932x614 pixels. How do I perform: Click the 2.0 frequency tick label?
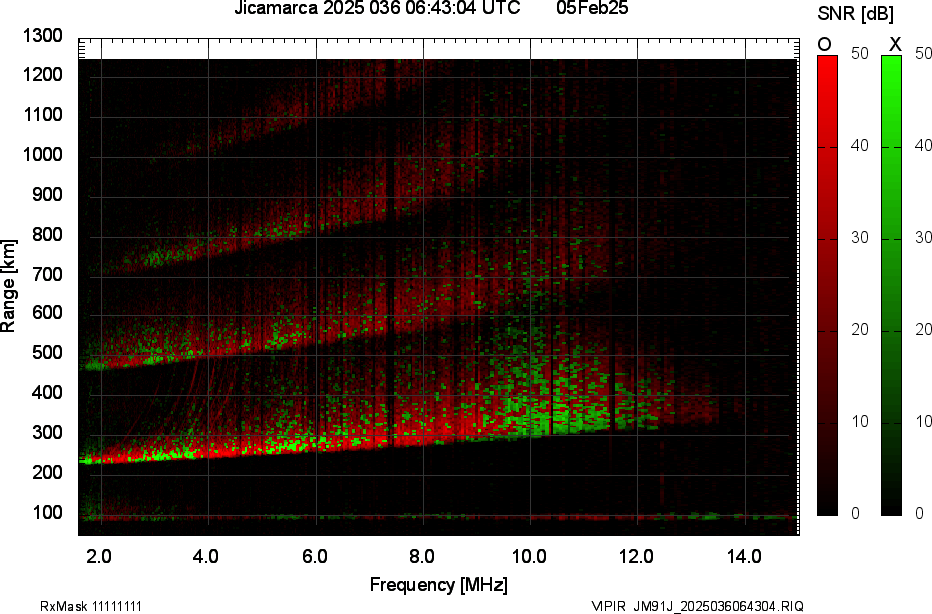pos(99,556)
